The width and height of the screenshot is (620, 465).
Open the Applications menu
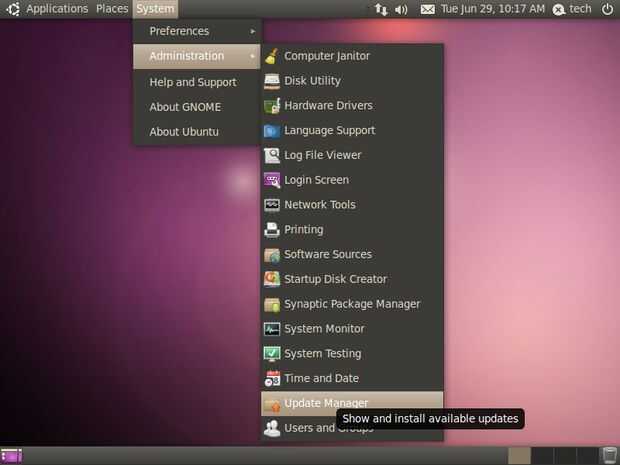(x=57, y=9)
